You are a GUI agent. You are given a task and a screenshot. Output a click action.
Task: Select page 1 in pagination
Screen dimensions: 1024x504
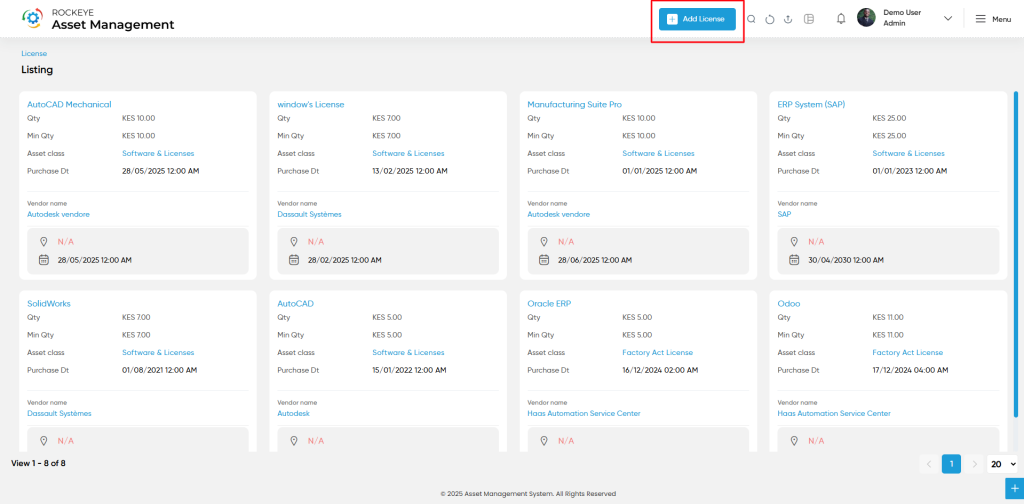tap(952, 464)
